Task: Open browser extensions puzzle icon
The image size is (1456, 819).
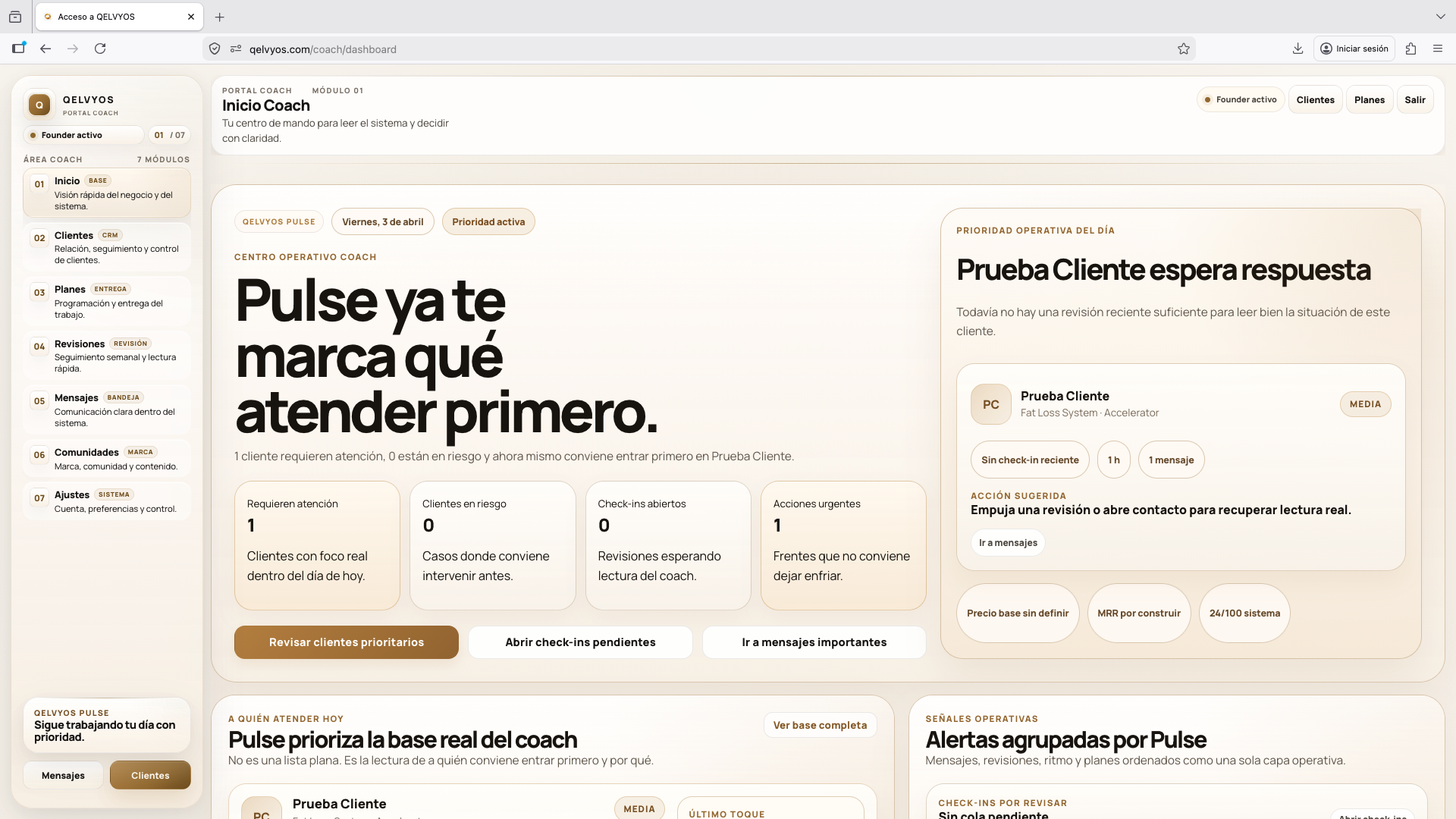Action: point(1410,49)
